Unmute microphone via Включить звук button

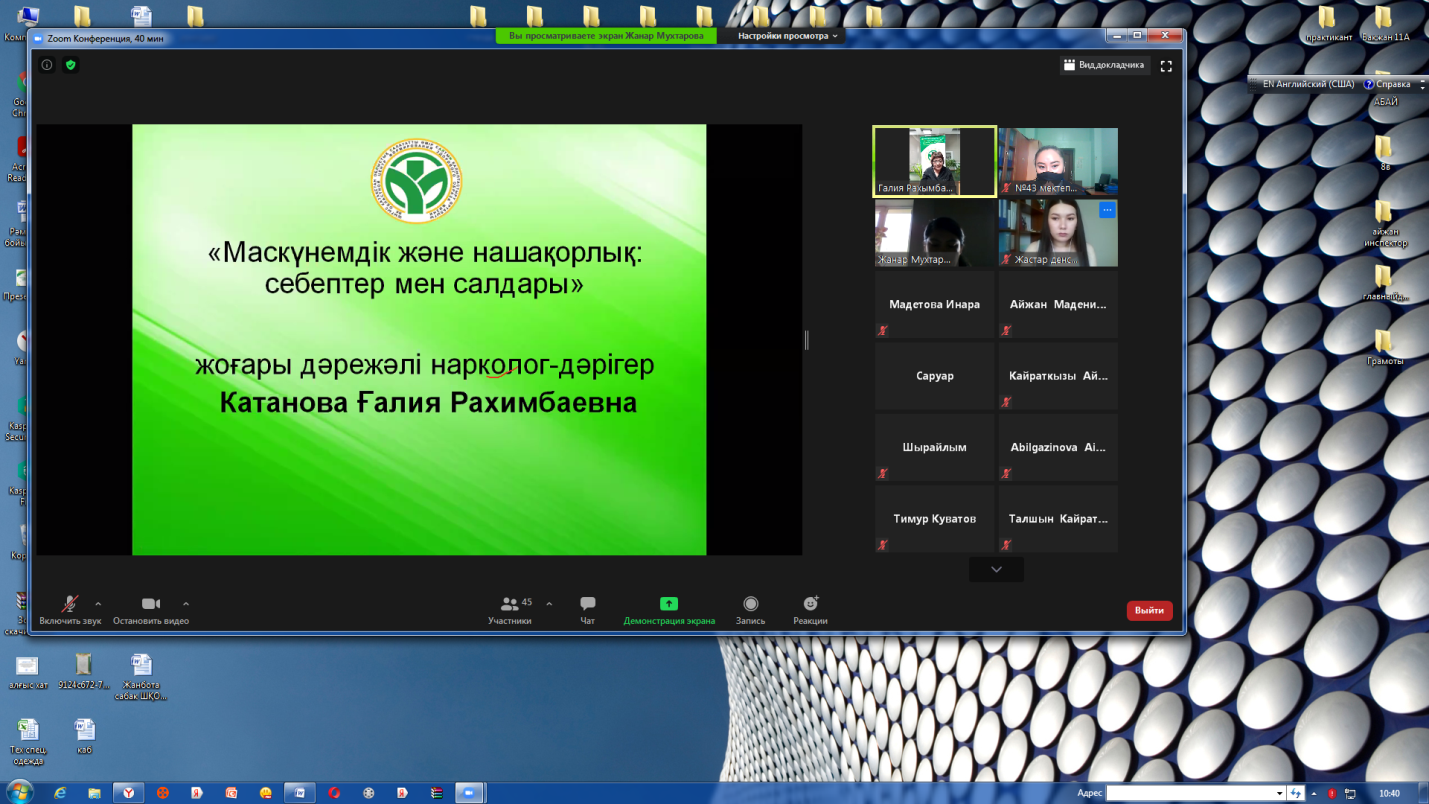70,610
